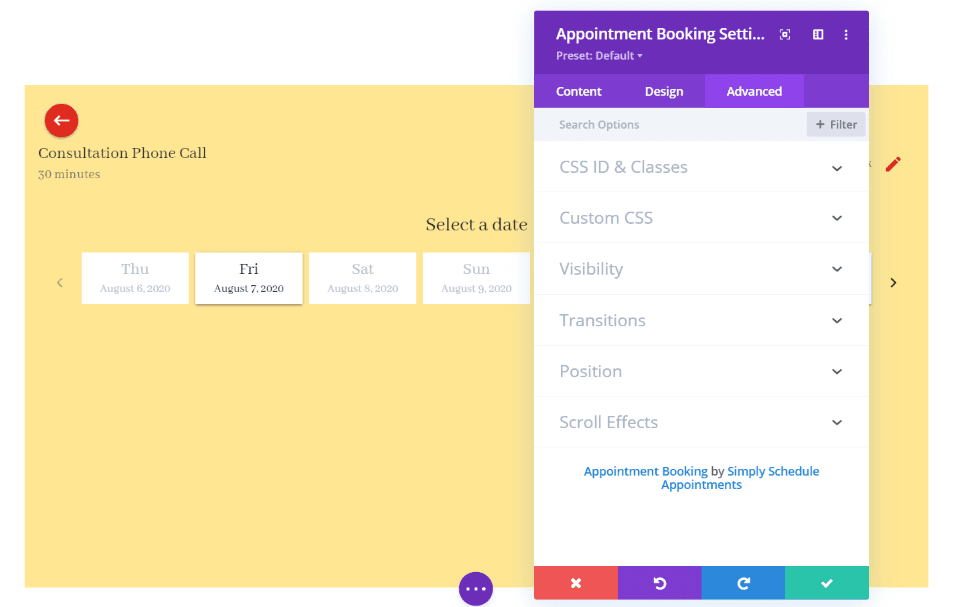Open the purple ellipsis page settings
Screen dimensions: 960x607
coord(476,588)
